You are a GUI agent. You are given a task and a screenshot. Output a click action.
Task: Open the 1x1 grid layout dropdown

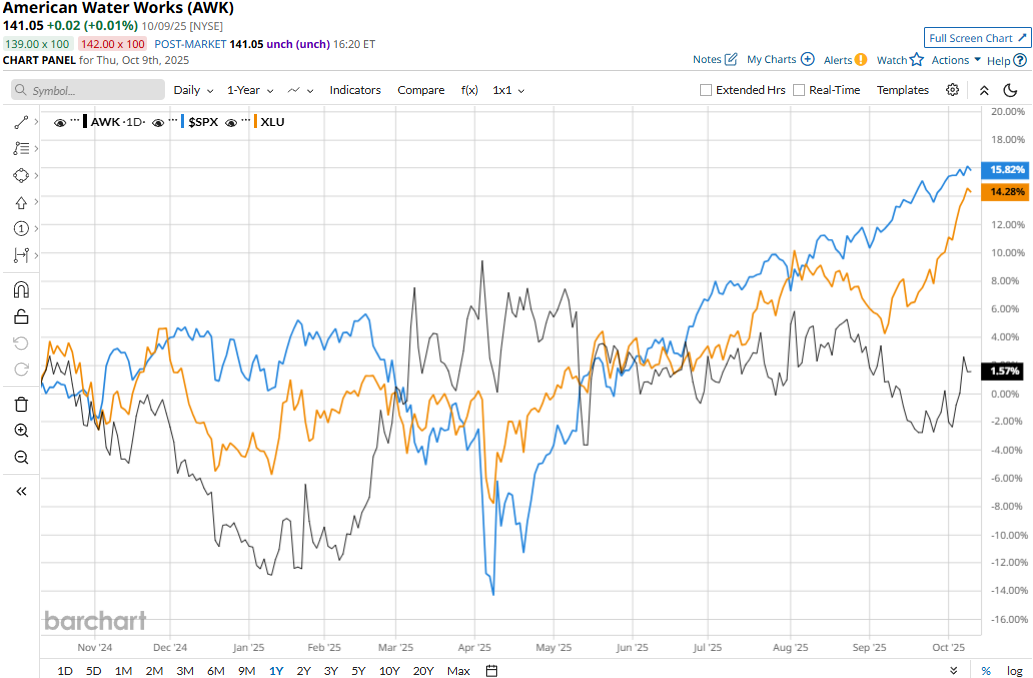point(509,90)
